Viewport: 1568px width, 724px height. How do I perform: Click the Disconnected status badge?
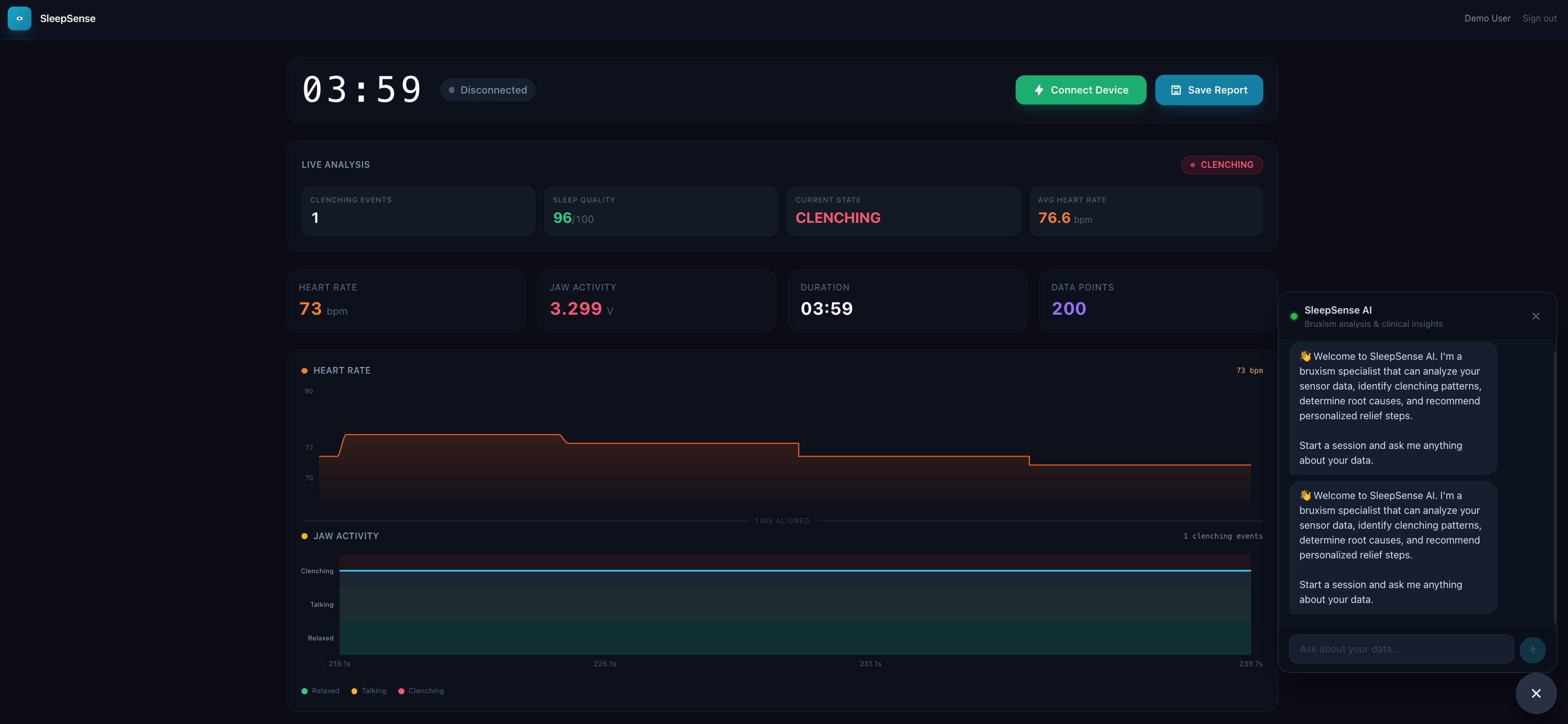[487, 90]
